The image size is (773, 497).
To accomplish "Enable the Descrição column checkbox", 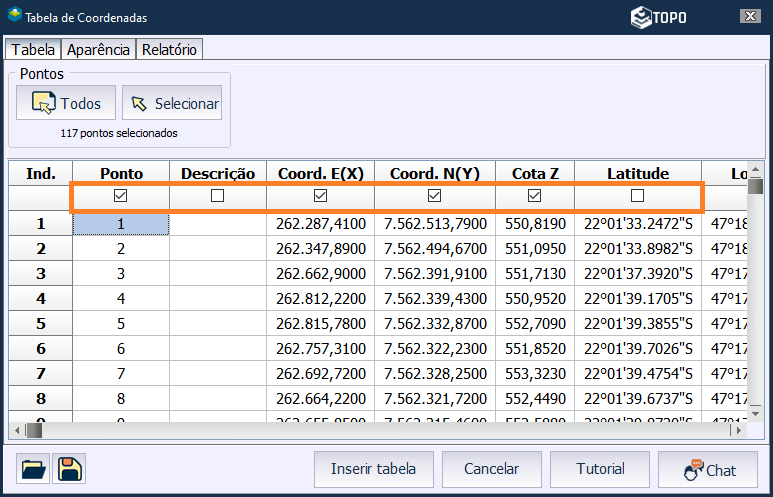I will click(x=218, y=196).
